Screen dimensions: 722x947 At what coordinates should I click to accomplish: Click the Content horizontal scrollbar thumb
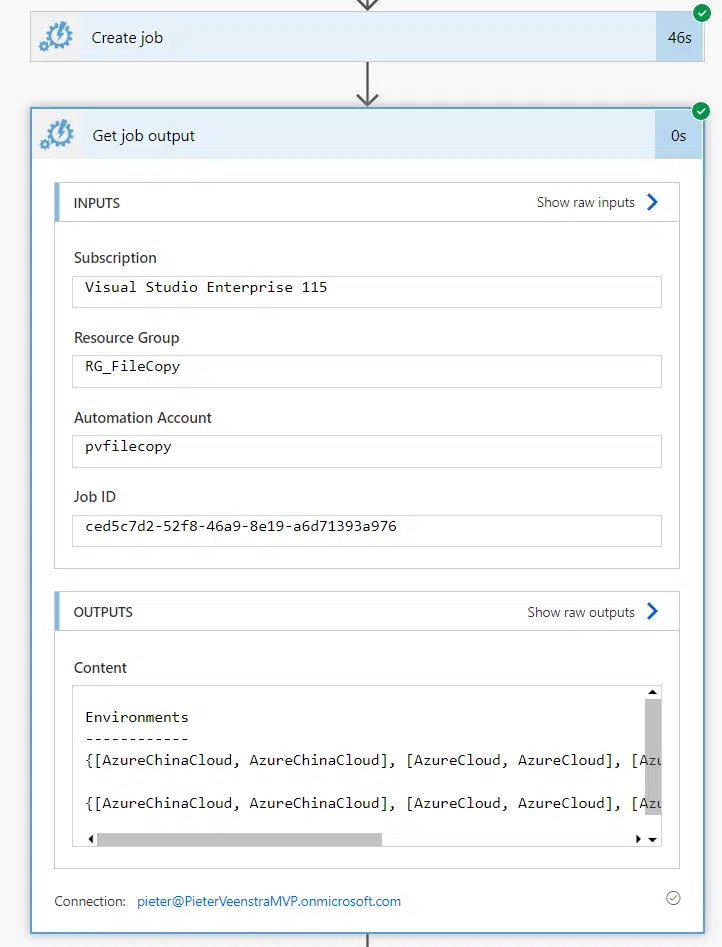[239, 839]
